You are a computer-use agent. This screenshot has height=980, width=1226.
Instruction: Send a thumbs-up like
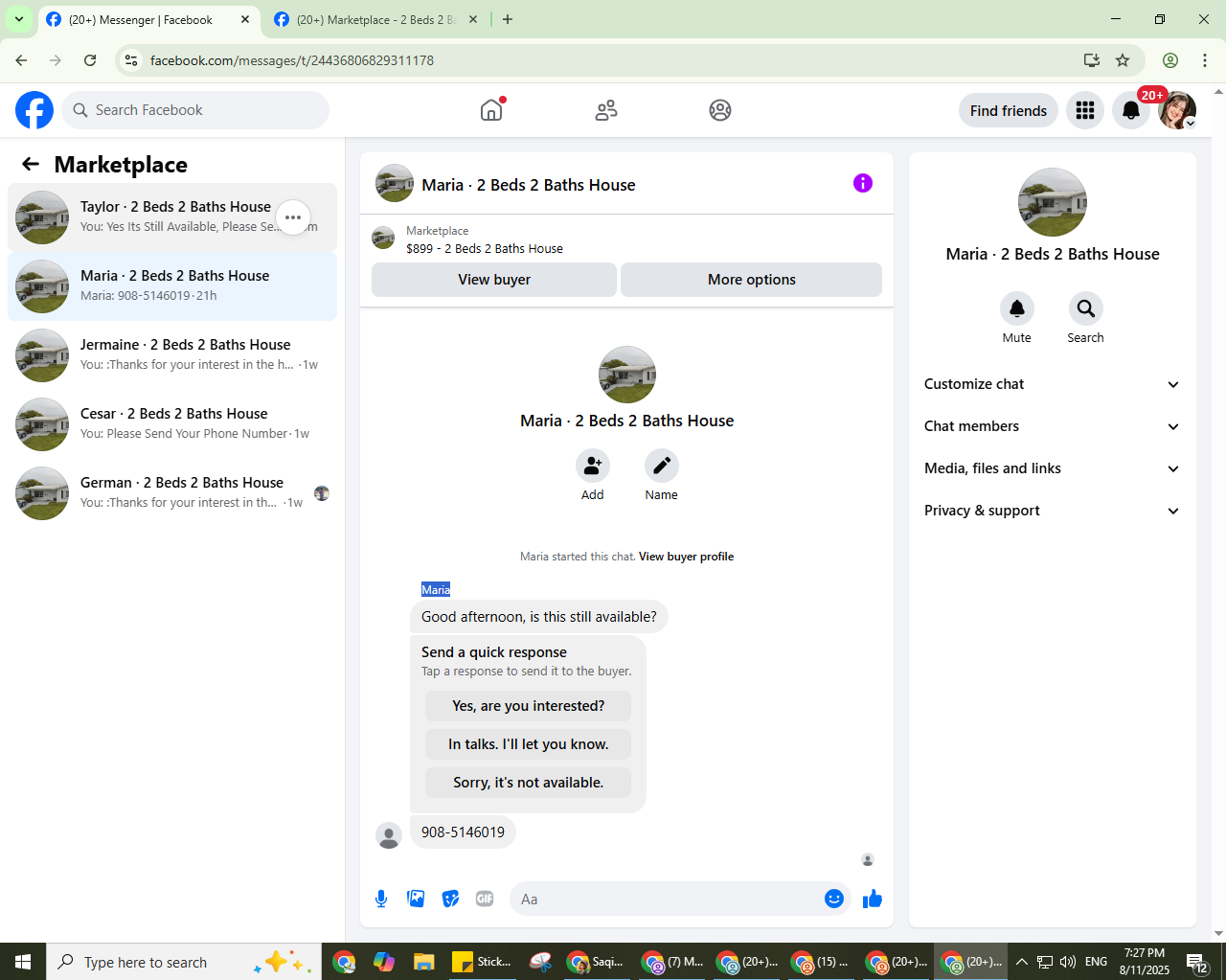(x=873, y=899)
